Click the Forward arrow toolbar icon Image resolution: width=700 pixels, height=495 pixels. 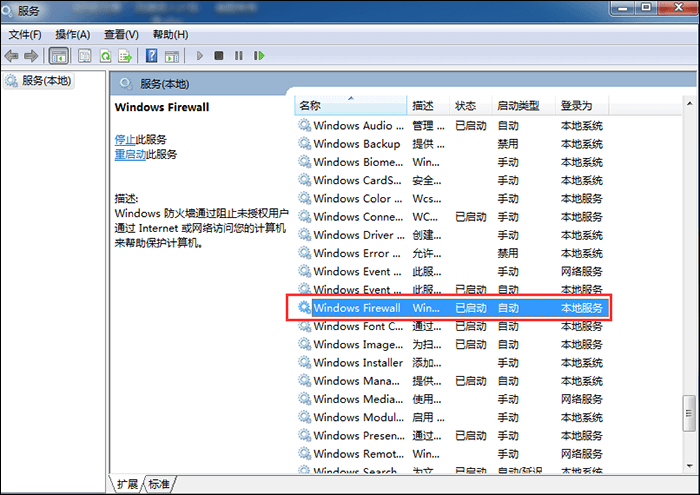click(31, 56)
